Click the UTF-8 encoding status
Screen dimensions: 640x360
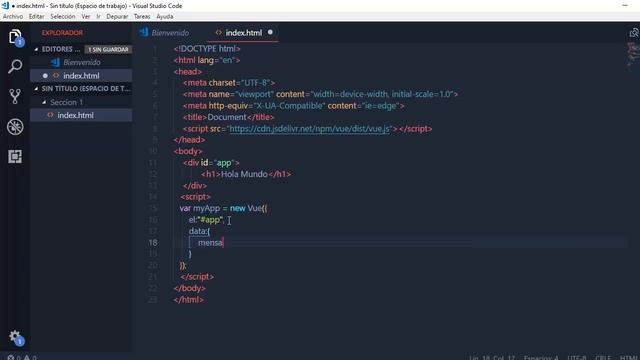(577, 358)
